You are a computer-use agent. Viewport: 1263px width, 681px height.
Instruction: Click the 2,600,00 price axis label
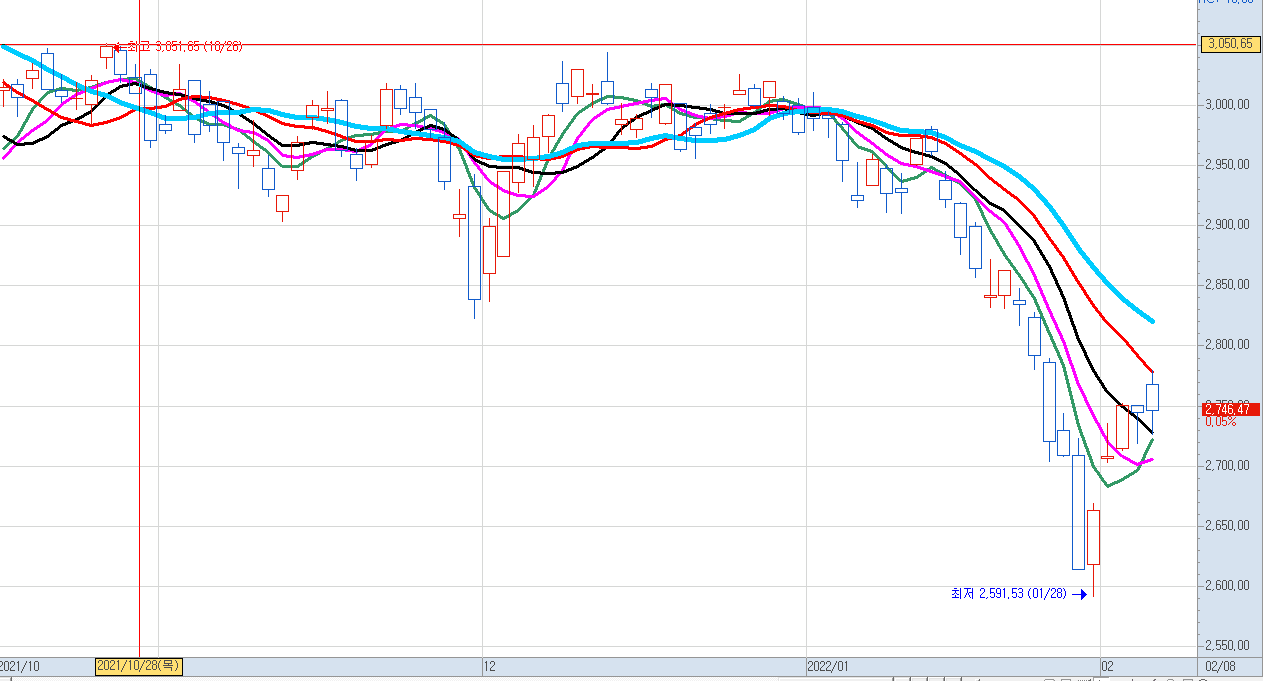click(1228, 586)
